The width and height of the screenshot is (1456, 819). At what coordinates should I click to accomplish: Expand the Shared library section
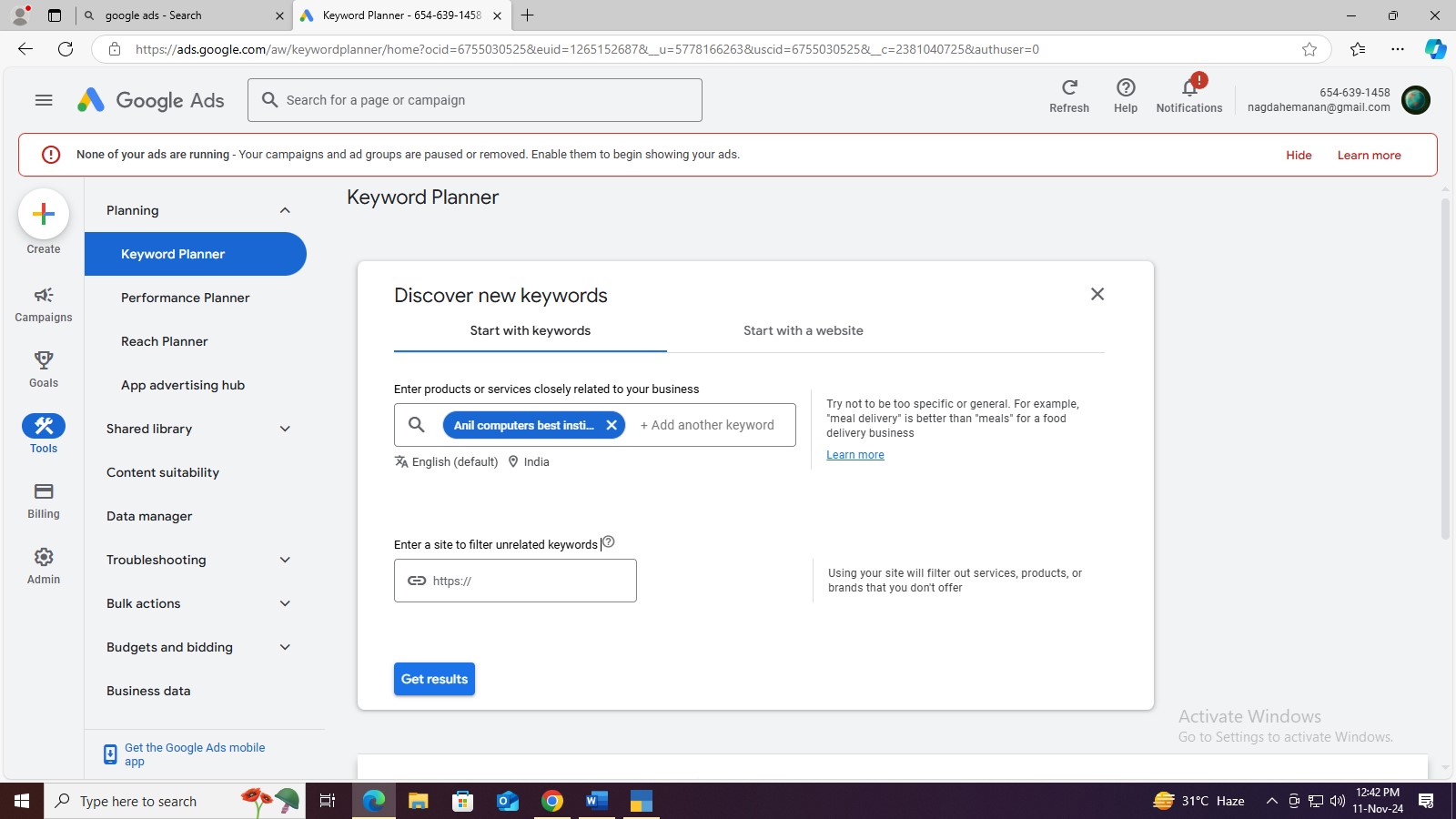tap(285, 429)
